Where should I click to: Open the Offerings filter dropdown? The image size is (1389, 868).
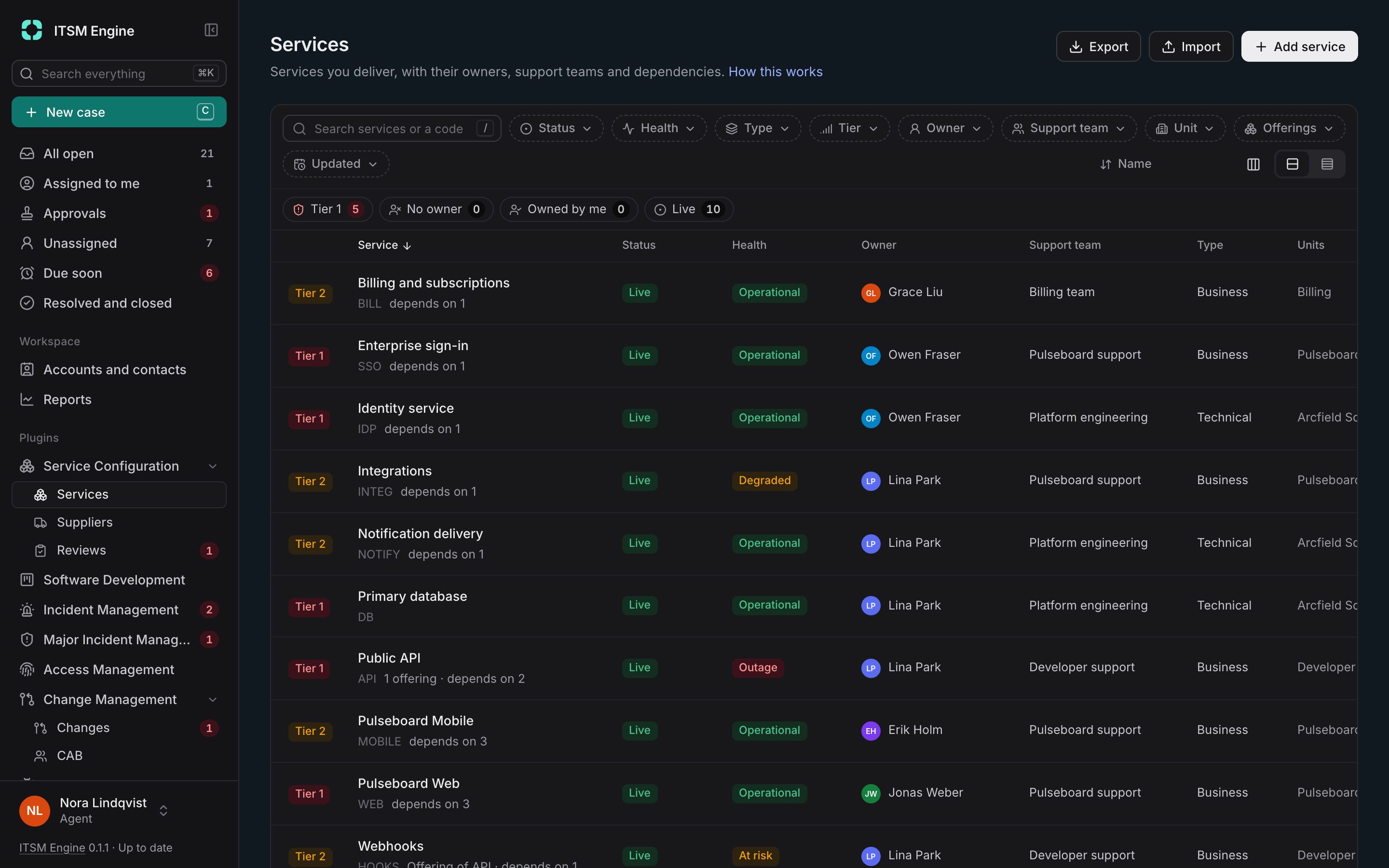[1289, 128]
